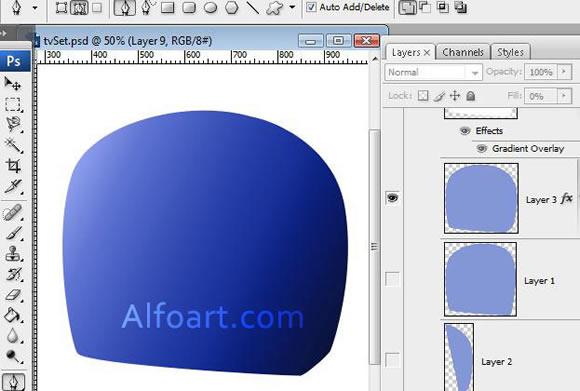Select the Slice tool
Image resolution: width=580 pixels, height=391 pixels.
coord(13,186)
